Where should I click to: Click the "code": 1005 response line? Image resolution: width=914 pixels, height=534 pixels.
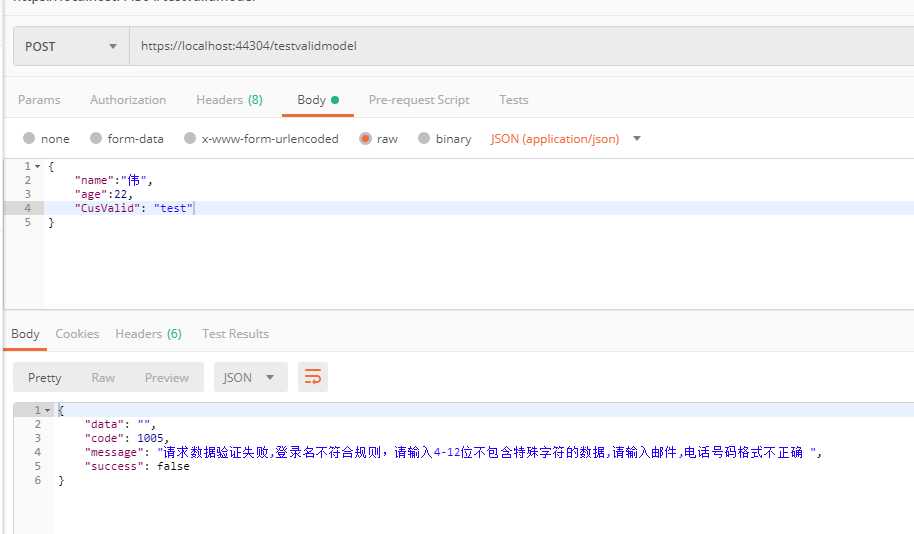point(126,438)
